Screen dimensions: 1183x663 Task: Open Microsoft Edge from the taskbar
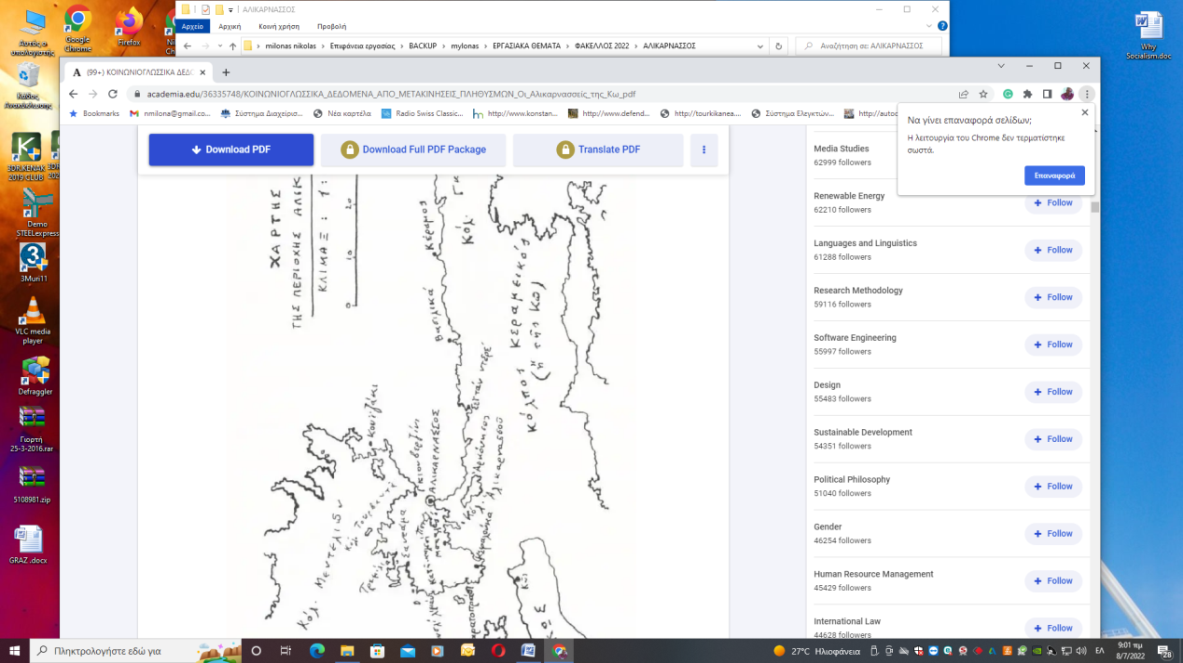(x=317, y=651)
